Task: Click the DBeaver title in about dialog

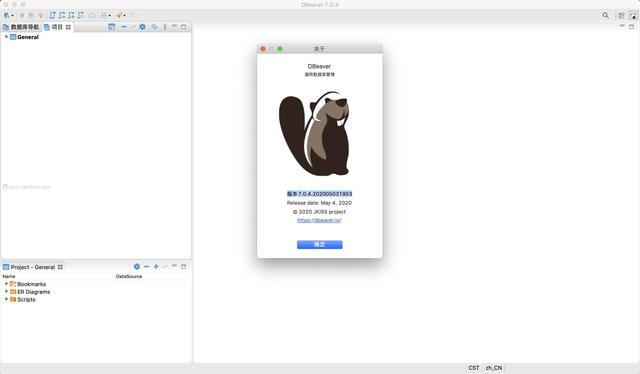Action: (x=319, y=66)
